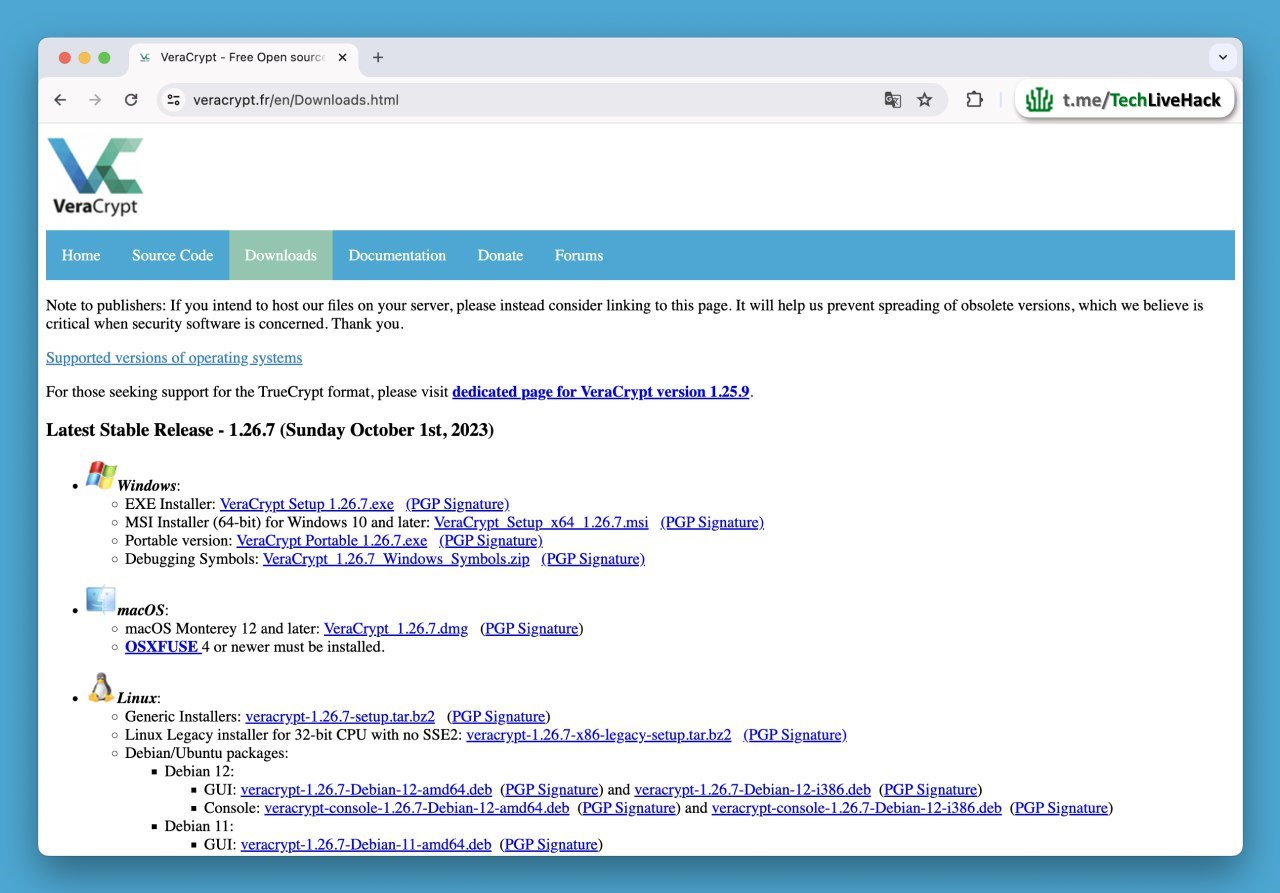Open the Donate menu item
Image resolution: width=1280 pixels, height=893 pixels.
point(500,255)
